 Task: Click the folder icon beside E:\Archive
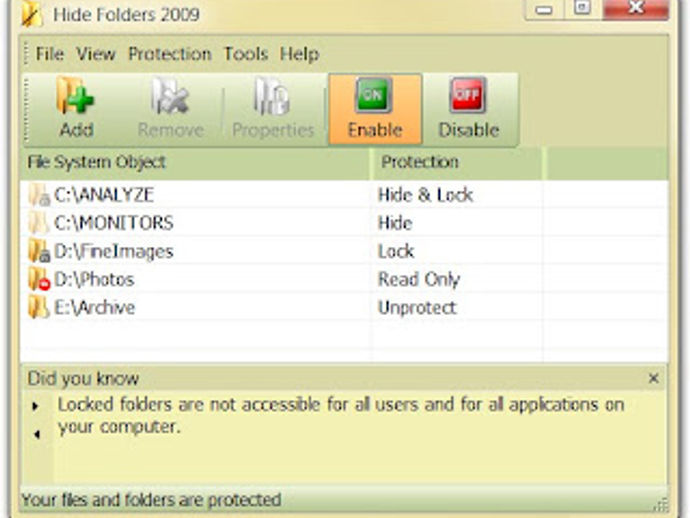click(38, 307)
